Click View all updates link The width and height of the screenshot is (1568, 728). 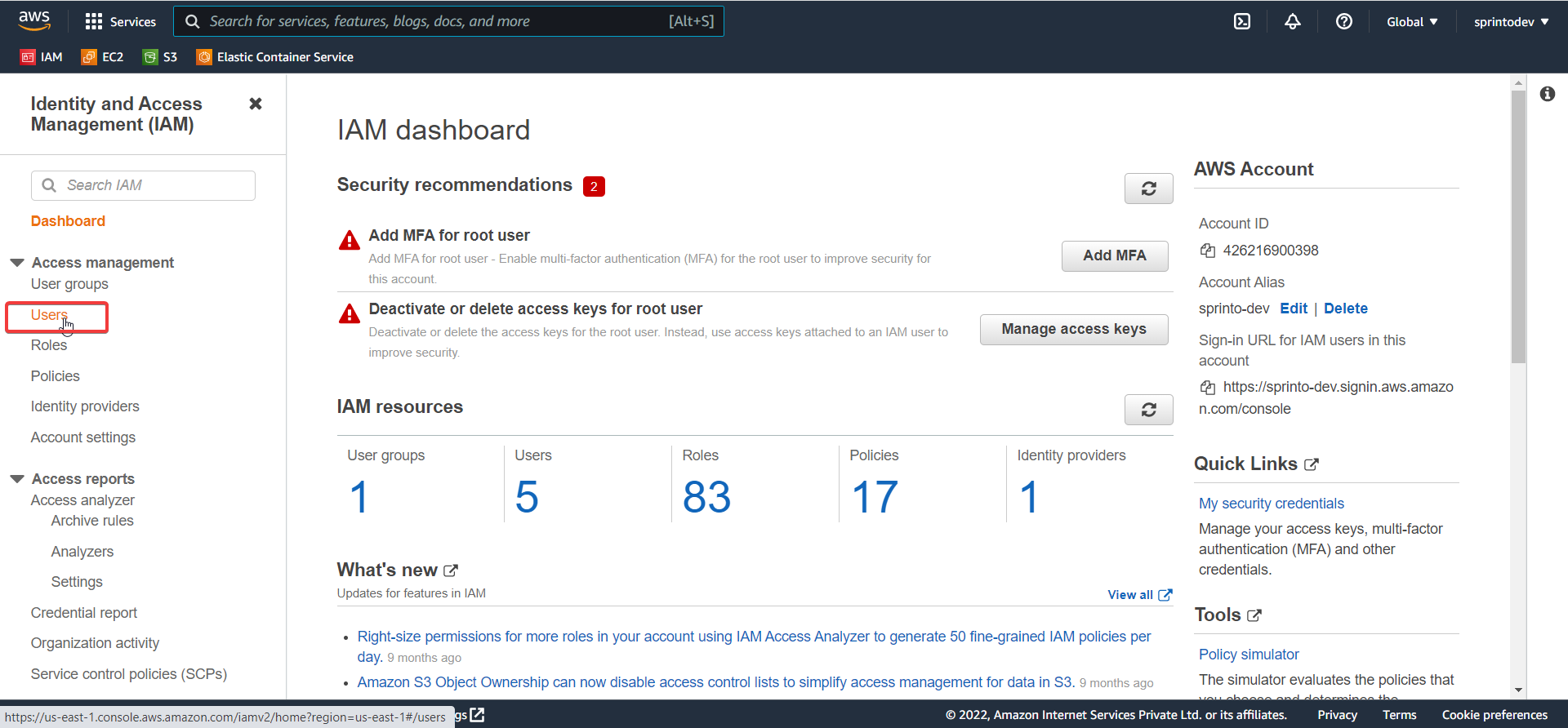1139,595
